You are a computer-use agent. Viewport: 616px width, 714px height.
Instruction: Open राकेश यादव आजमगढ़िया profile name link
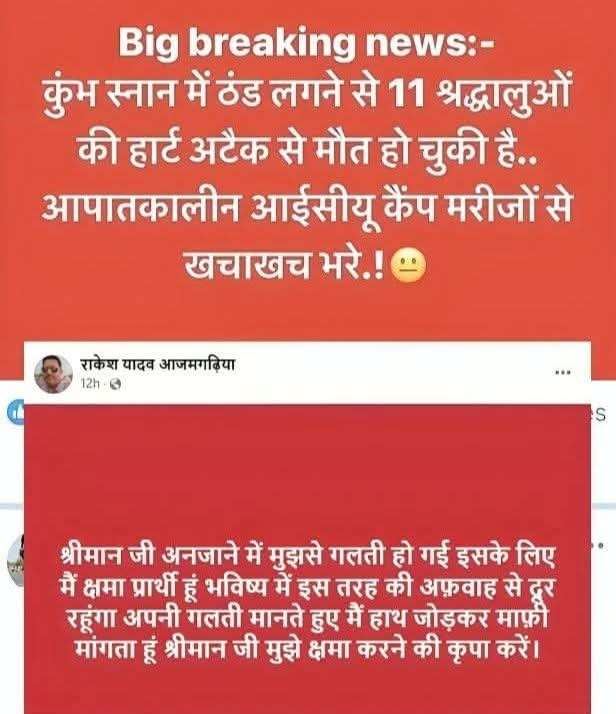tap(158, 365)
